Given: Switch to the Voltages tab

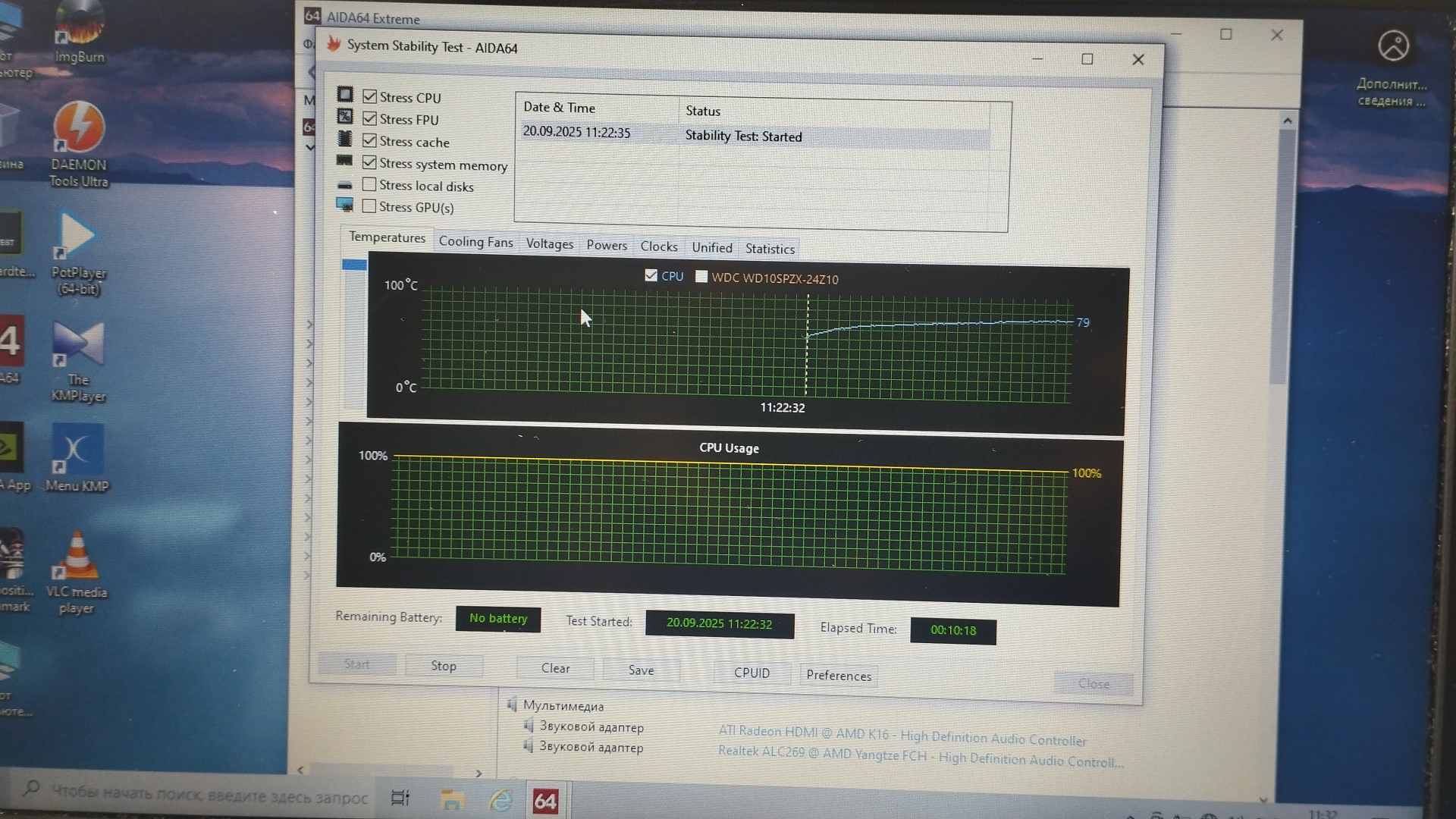Looking at the screenshot, I should pos(549,244).
